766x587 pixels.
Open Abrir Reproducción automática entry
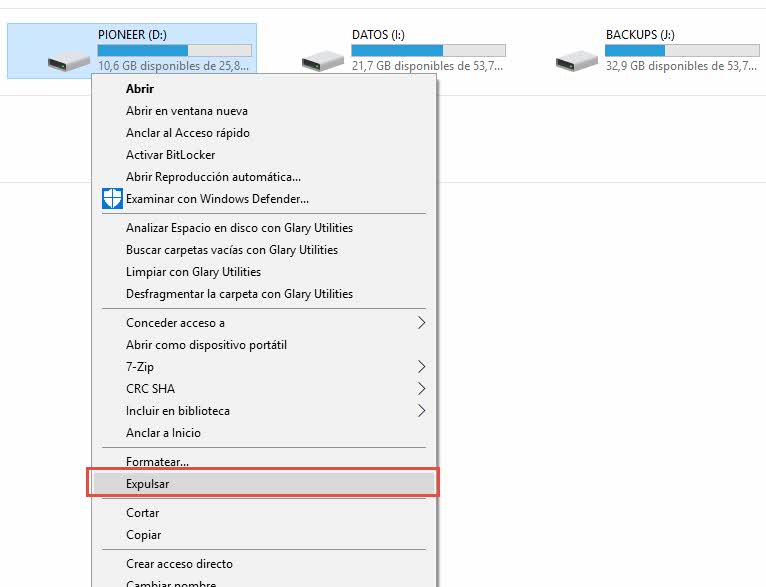coord(213,177)
